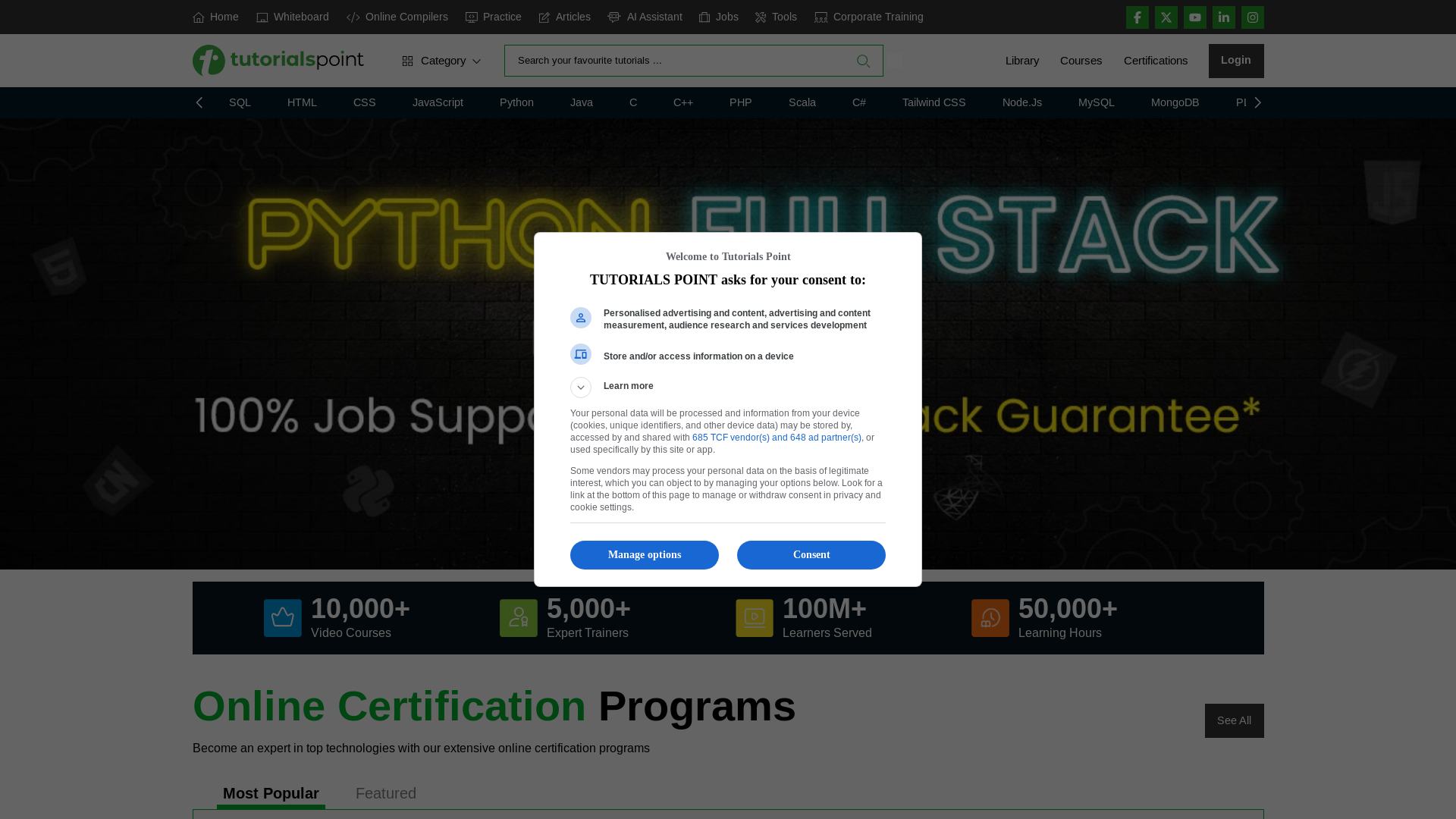Open Articles in top bar
Image resolution: width=1456 pixels, height=819 pixels.
pos(565,17)
